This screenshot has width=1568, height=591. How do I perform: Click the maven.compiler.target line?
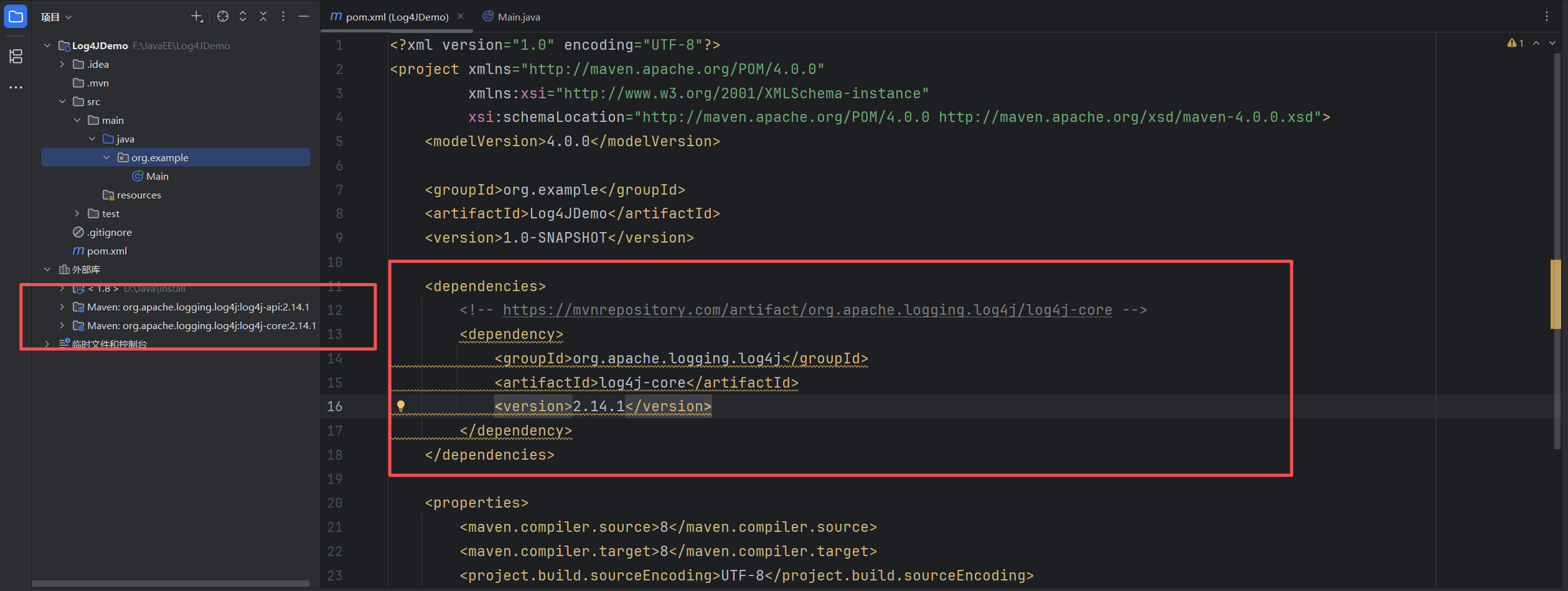668,551
